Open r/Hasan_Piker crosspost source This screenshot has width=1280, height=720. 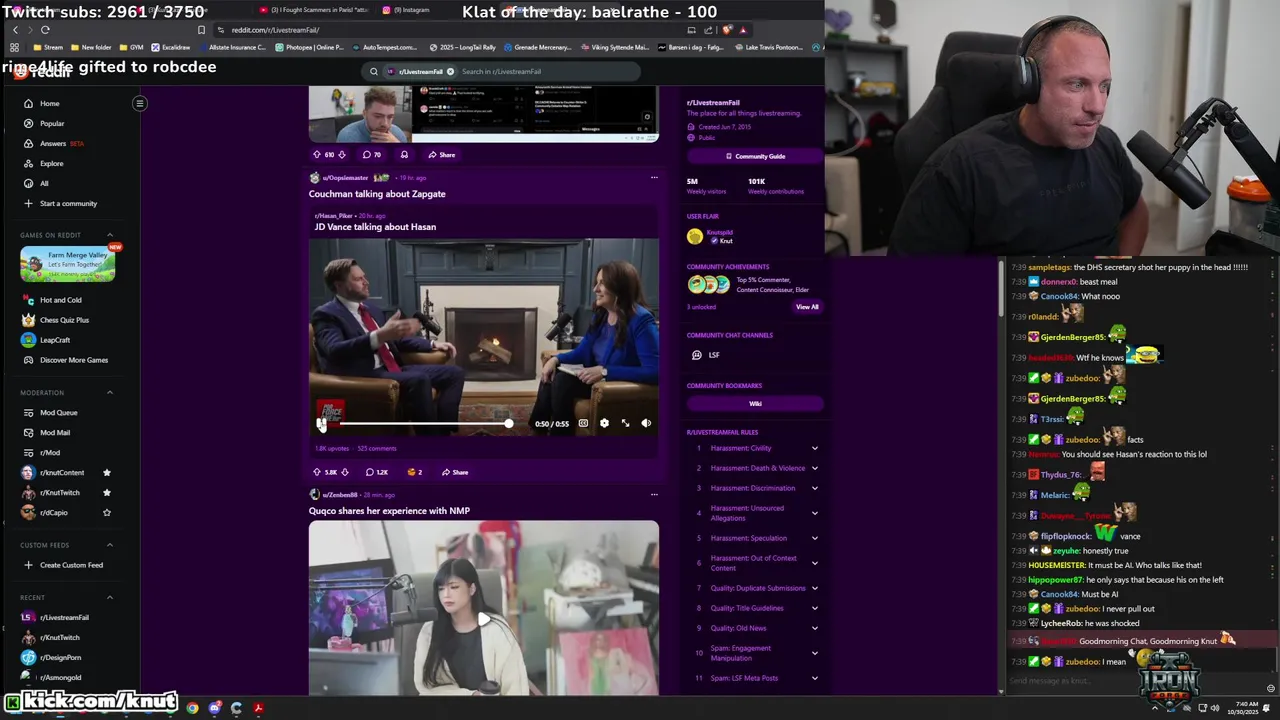click(334, 216)
